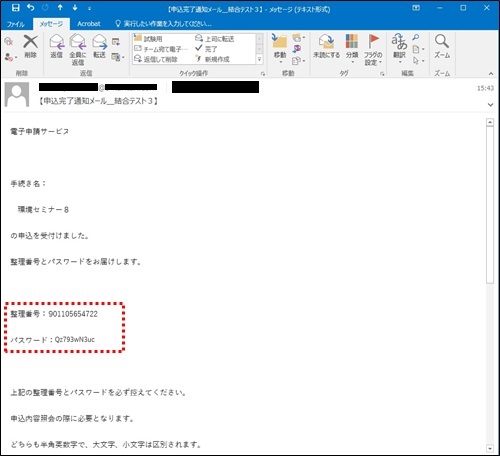This screenshot has height=456, width=500.
Task: Click the message body scrollbar down arrow
Action: (x=490, y=449)
